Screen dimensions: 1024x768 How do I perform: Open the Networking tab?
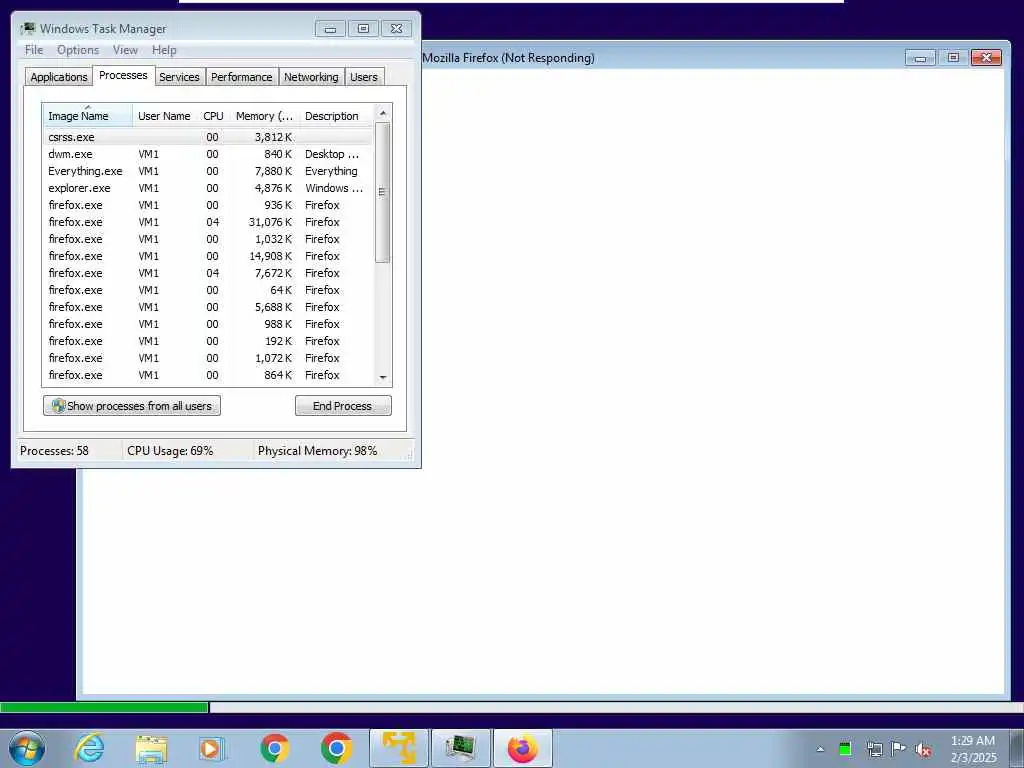click(x=312, y=76)
